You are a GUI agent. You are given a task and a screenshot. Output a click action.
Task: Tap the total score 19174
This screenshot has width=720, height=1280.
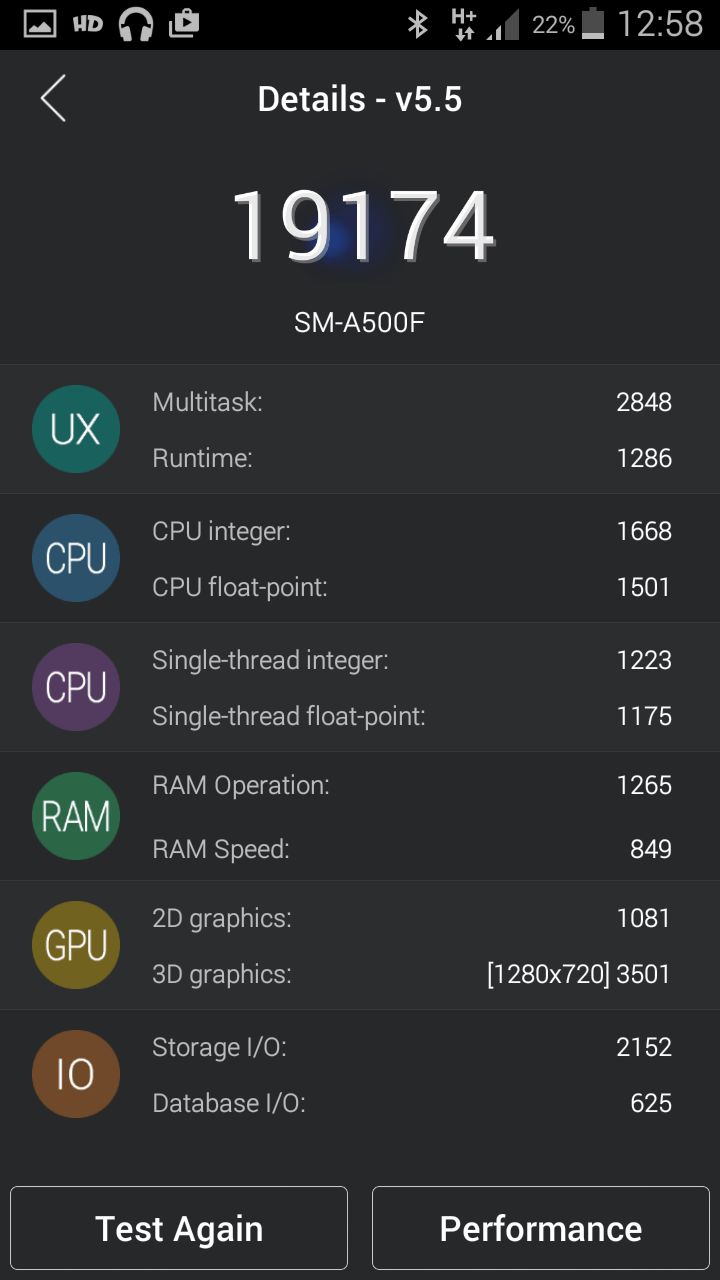coord(362,226)
